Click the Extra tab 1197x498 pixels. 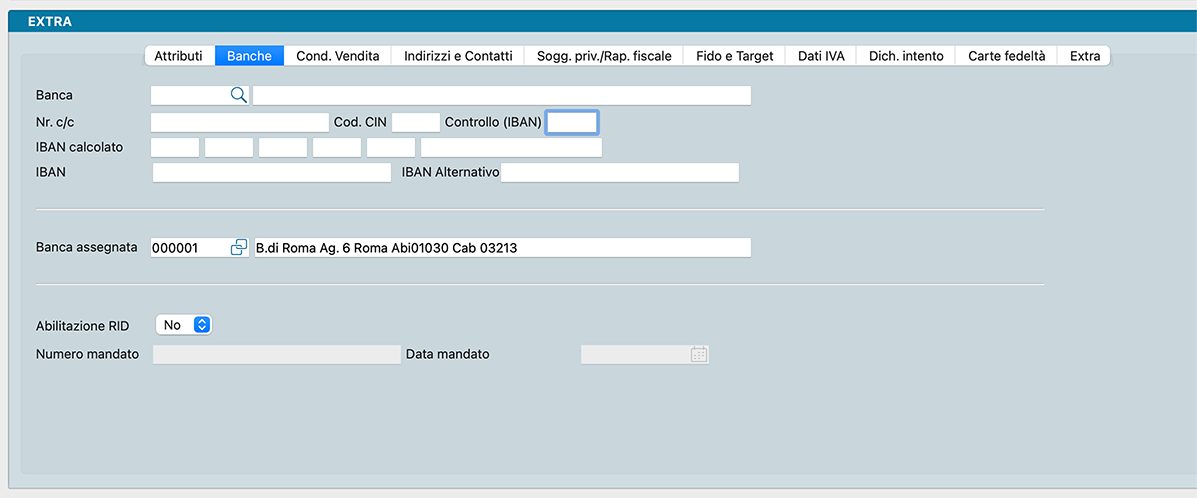click(x=1085, y=56)
